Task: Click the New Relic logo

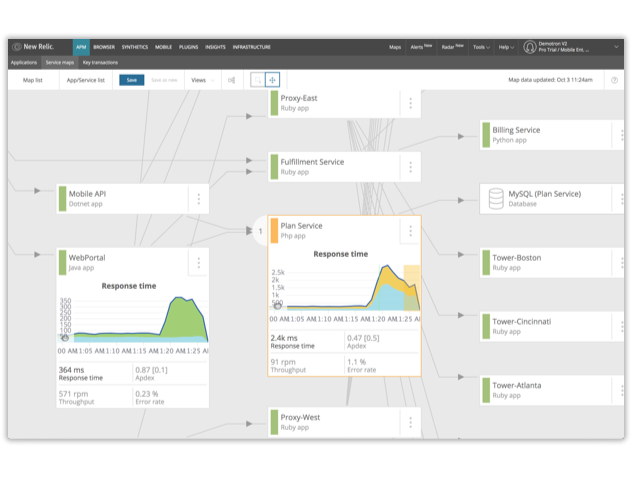Action: point(33,47)
